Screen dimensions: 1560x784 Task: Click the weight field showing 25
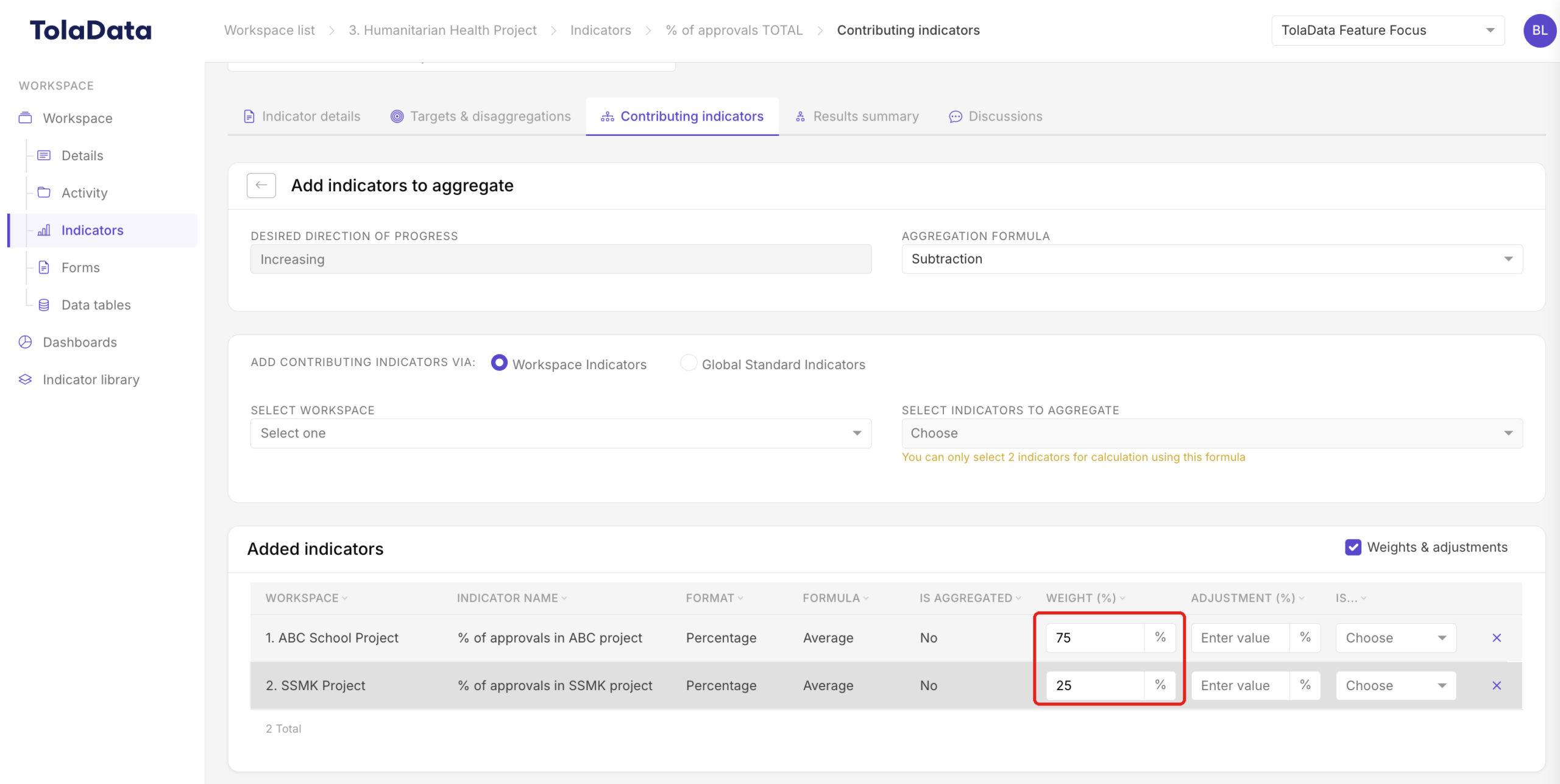point(1095,685)
